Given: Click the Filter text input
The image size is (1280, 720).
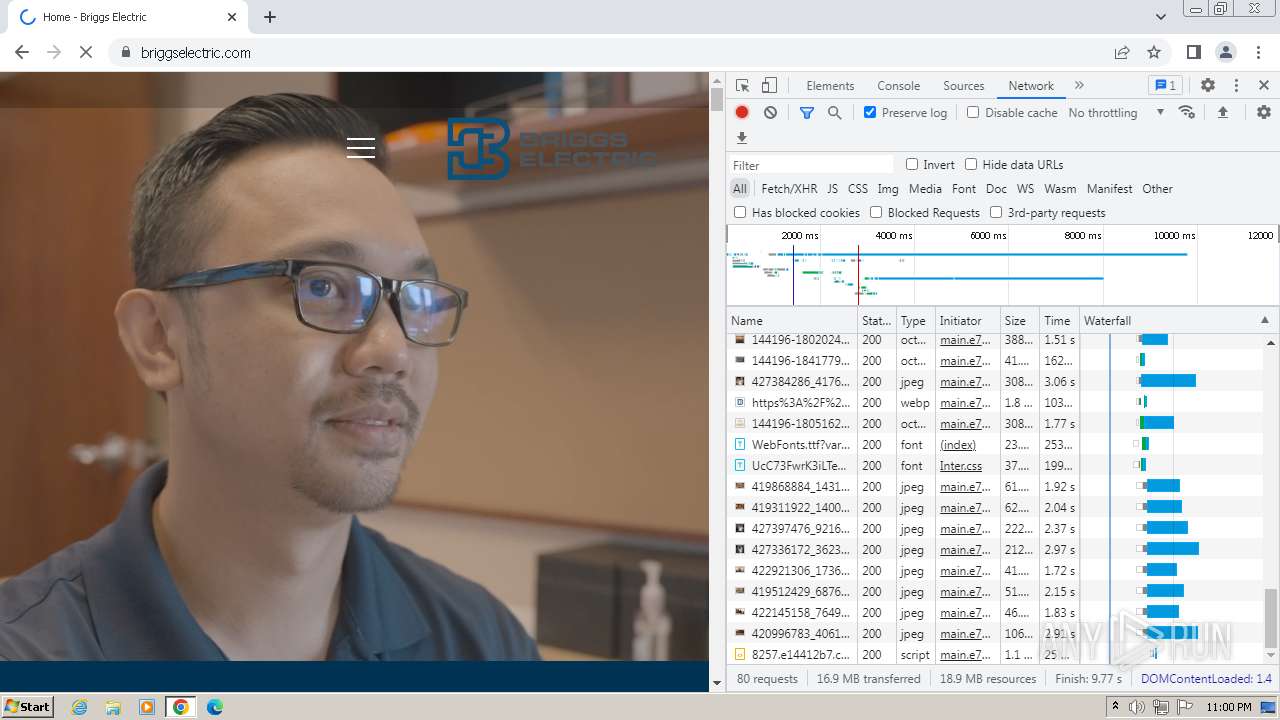Looking at the screenshot, I should [x=811, y=165].
